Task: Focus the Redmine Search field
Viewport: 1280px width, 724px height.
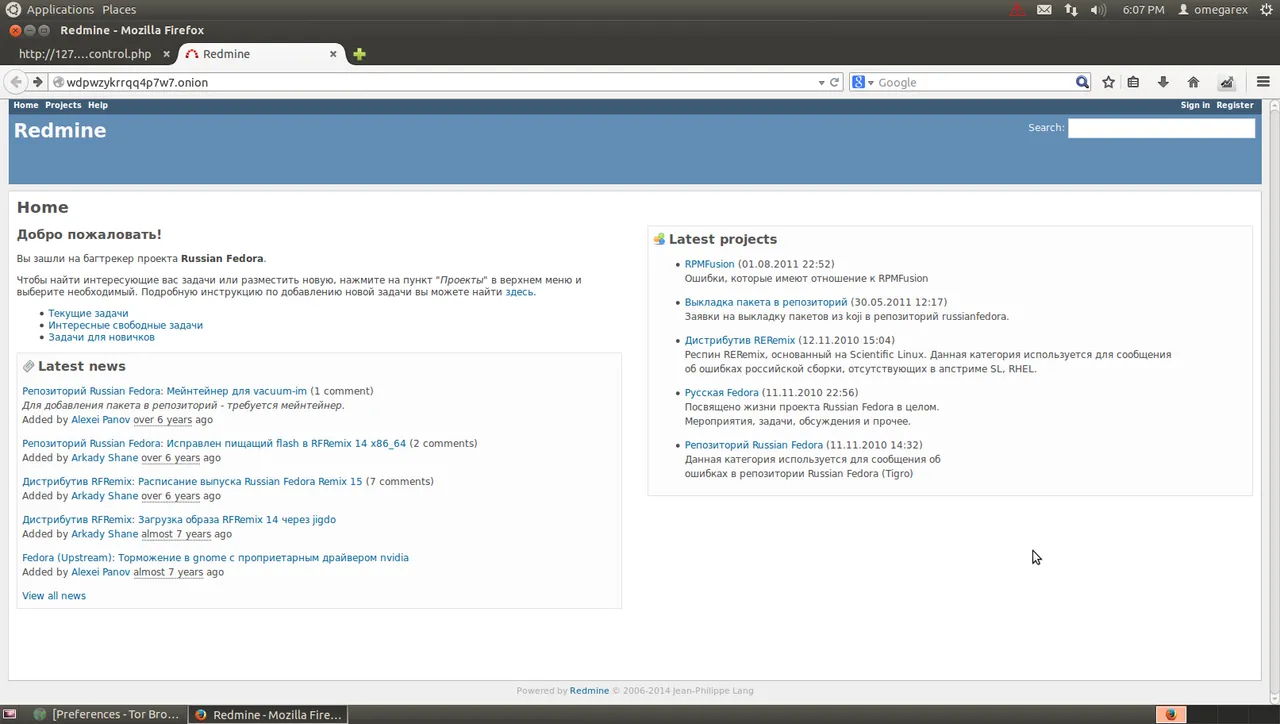Action: [x=1161, y=128]
